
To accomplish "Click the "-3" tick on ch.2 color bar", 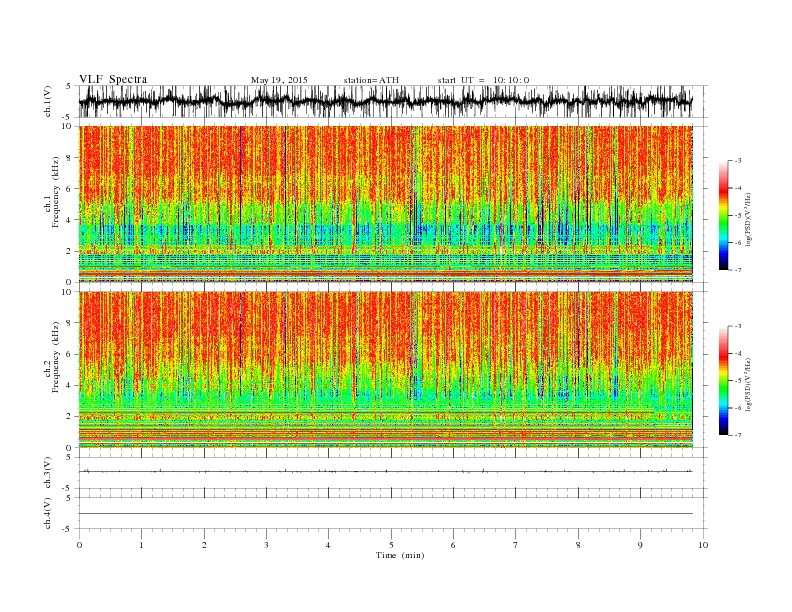I will click(x=737, y=326).
